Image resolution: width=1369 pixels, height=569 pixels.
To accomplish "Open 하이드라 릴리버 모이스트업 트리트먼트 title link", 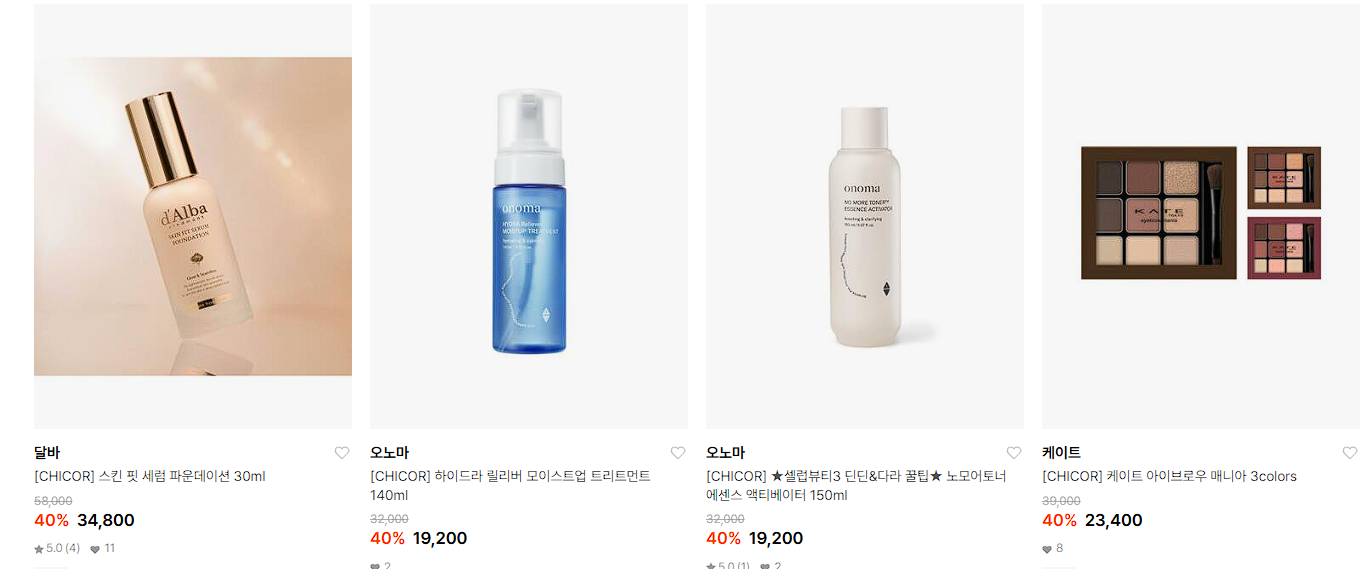I will click(510, 486).
